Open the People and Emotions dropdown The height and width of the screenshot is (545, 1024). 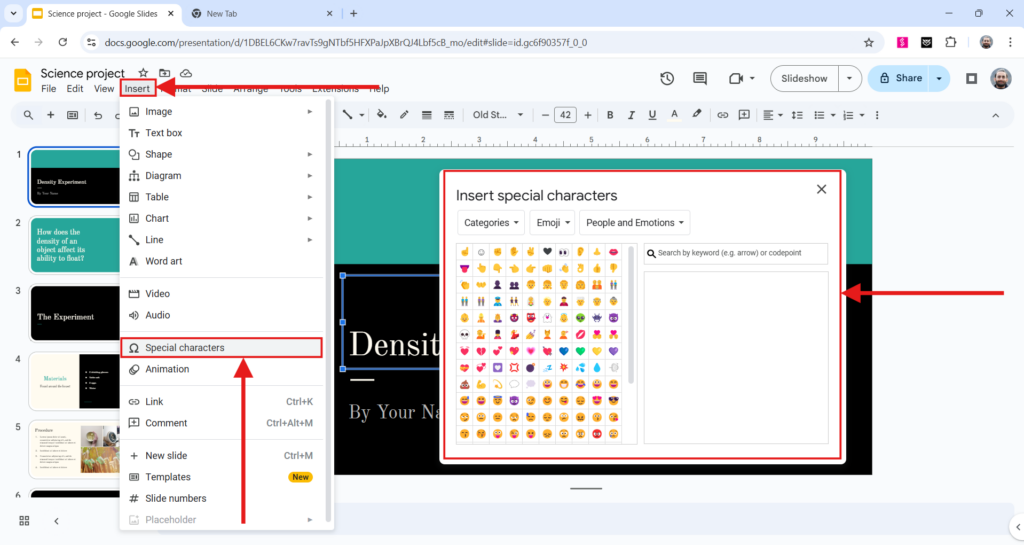[634, 223]
